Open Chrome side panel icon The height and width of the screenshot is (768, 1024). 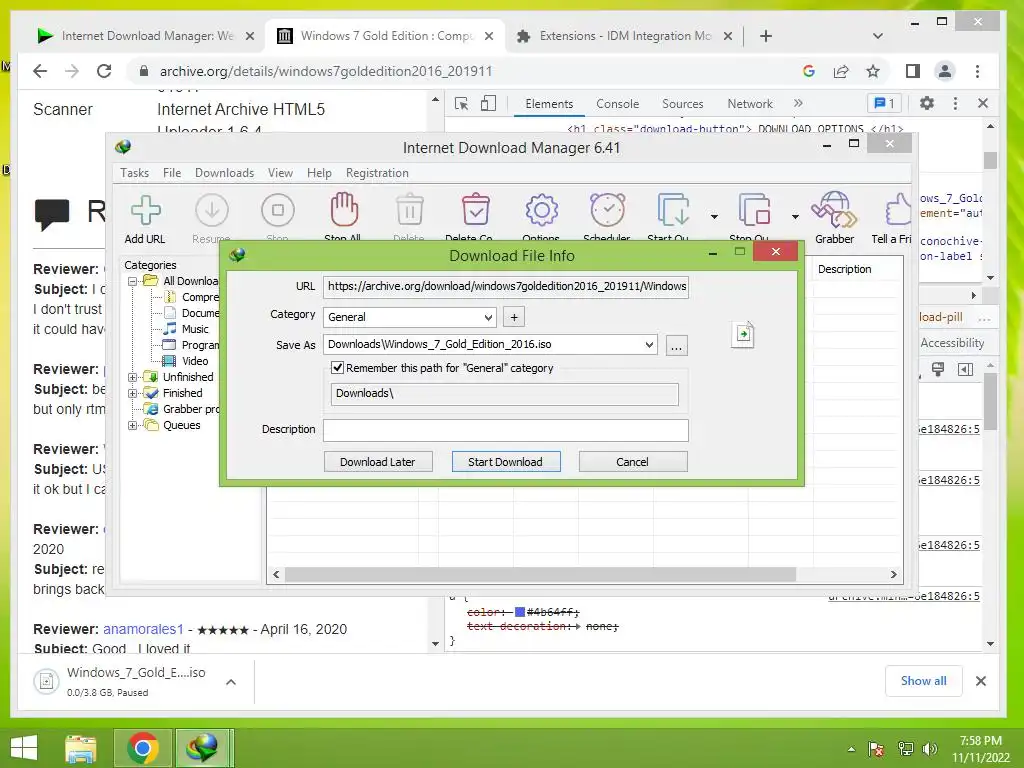[x=912, y=71]
